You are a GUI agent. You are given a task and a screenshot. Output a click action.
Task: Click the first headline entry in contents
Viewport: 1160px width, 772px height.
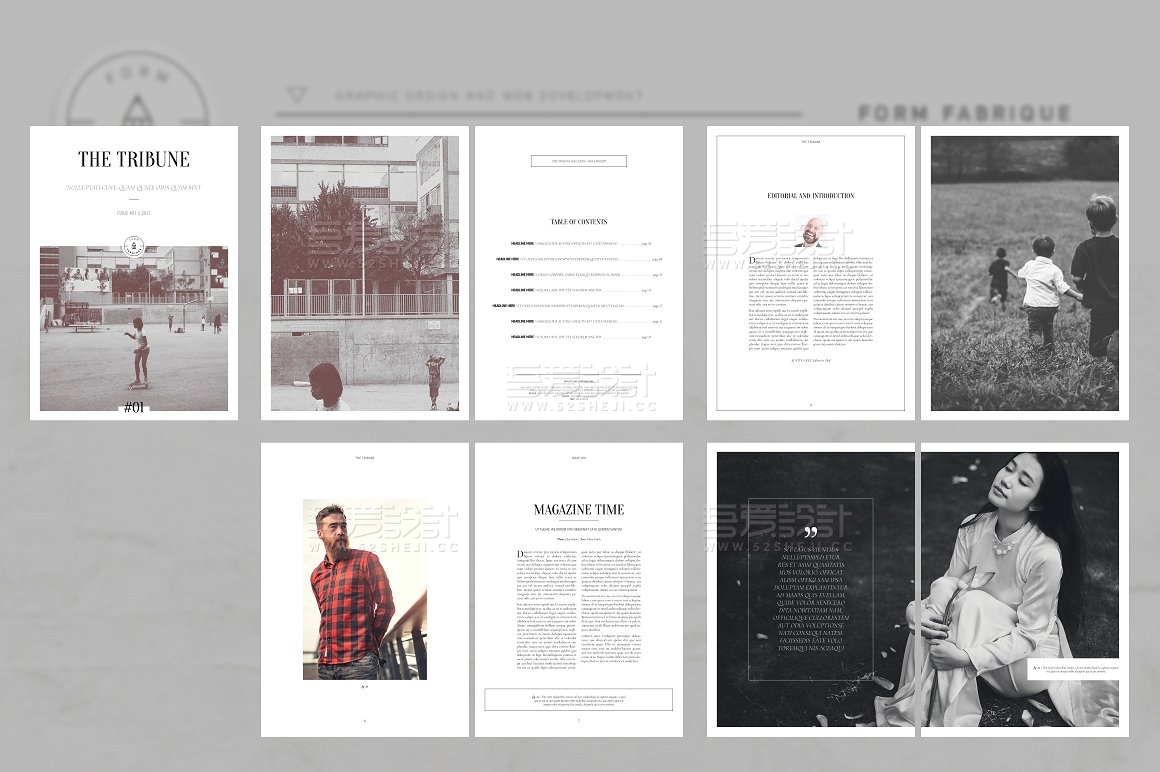[580, 243]
